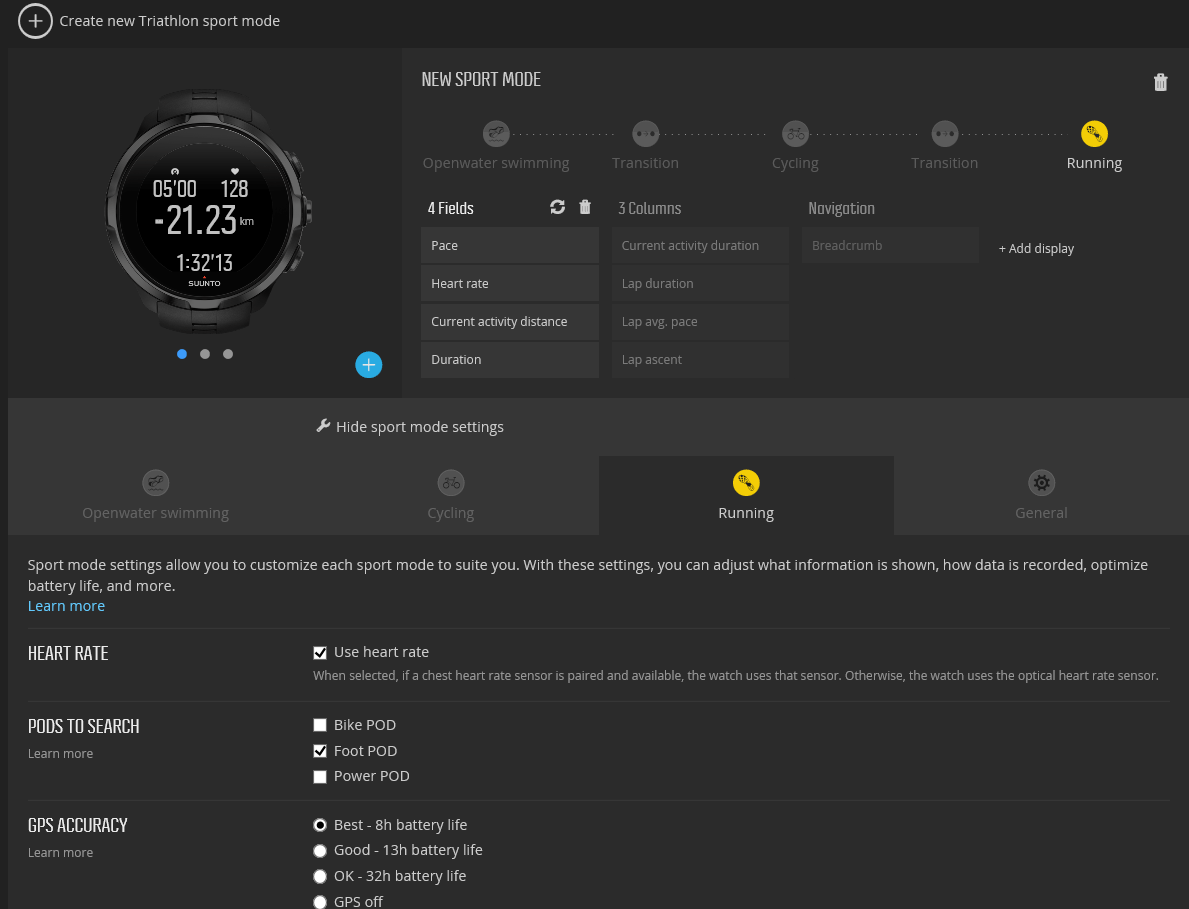1189x909 pixels.
Task: Select the GPS off accuracy option
Action: pos(320,901)
